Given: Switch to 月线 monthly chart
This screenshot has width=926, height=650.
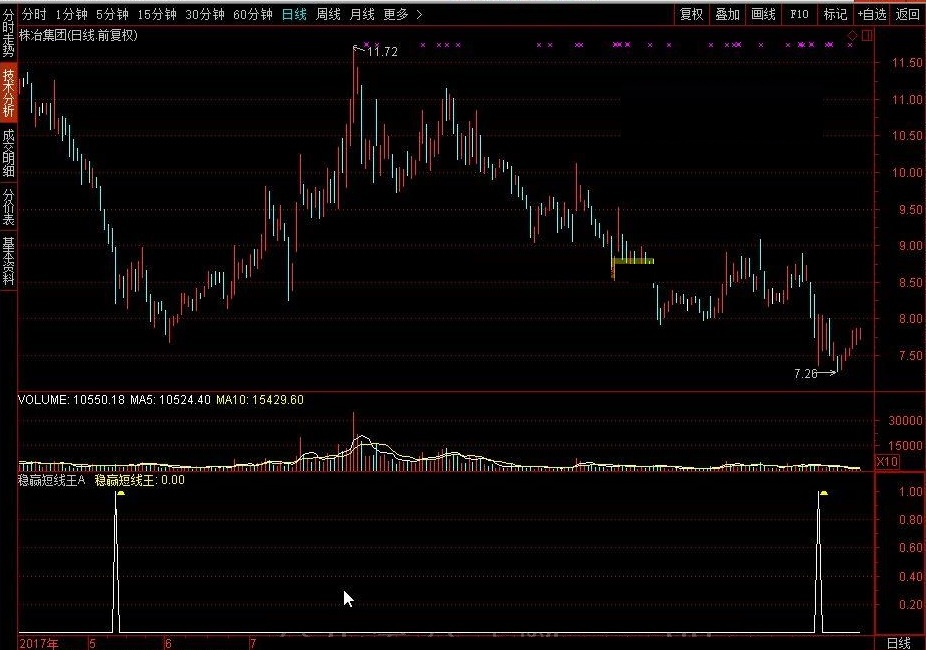Looking at the screenshot, I should 362,14.
